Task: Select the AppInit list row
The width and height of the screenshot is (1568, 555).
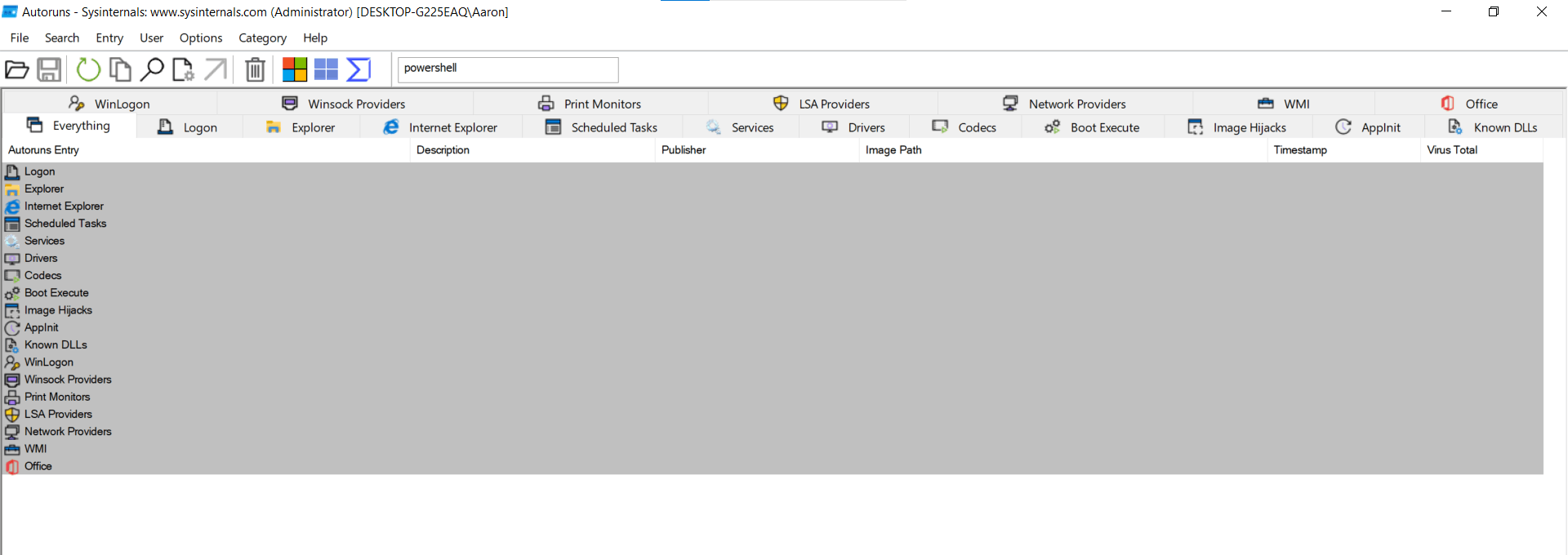Action: click(x=773, y=327)
